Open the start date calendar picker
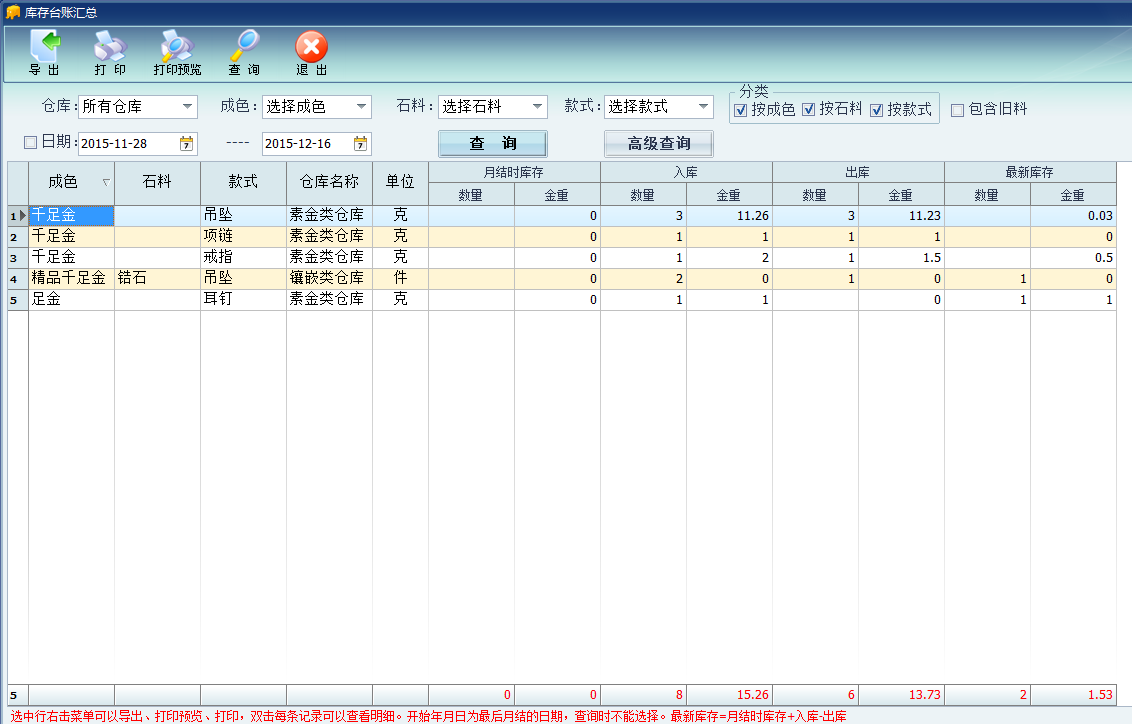Viewport: 1132px width, 724px height. click(186, 144)
